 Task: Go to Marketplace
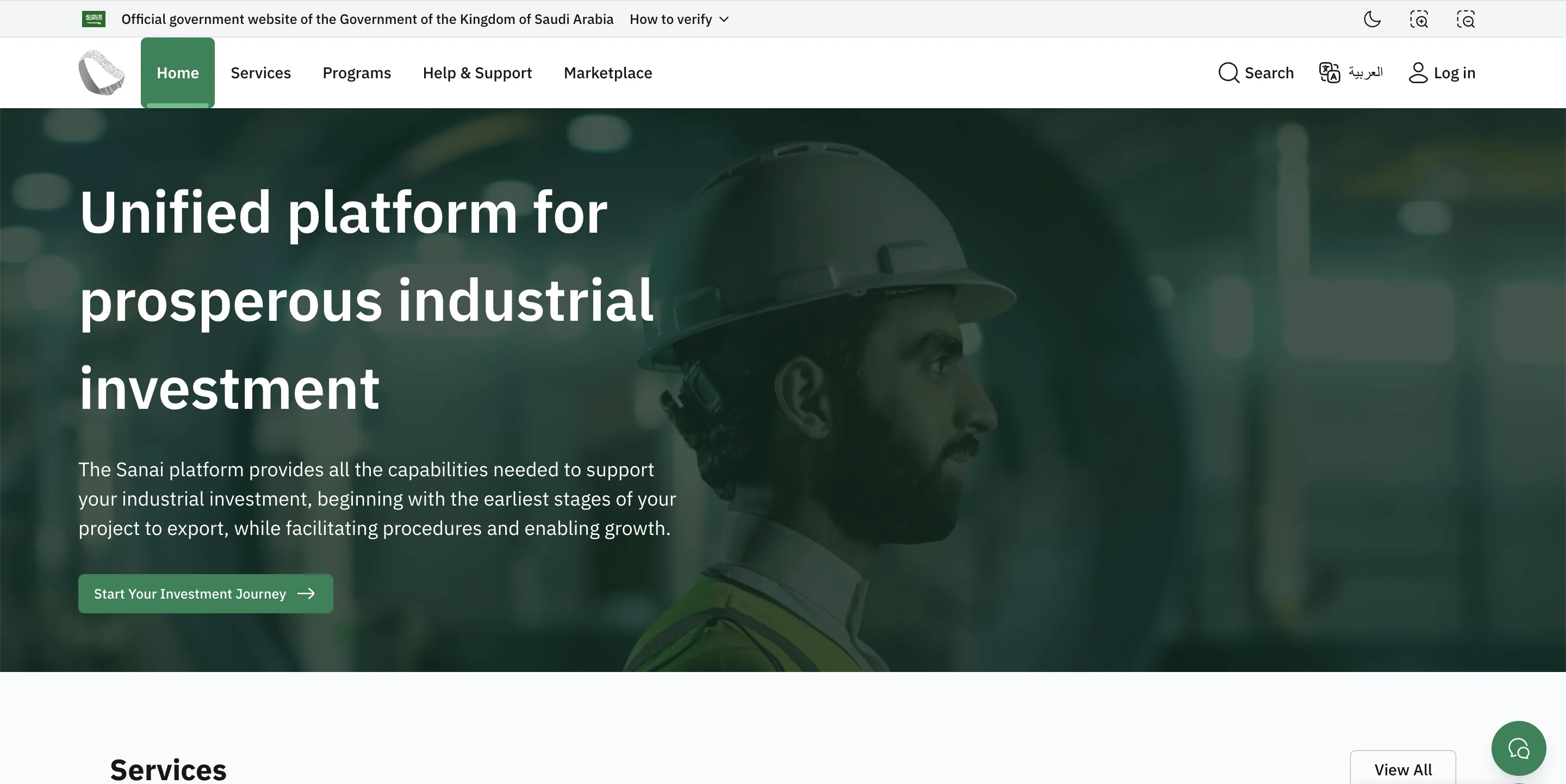pyautogui.click(x=608, y=72)
